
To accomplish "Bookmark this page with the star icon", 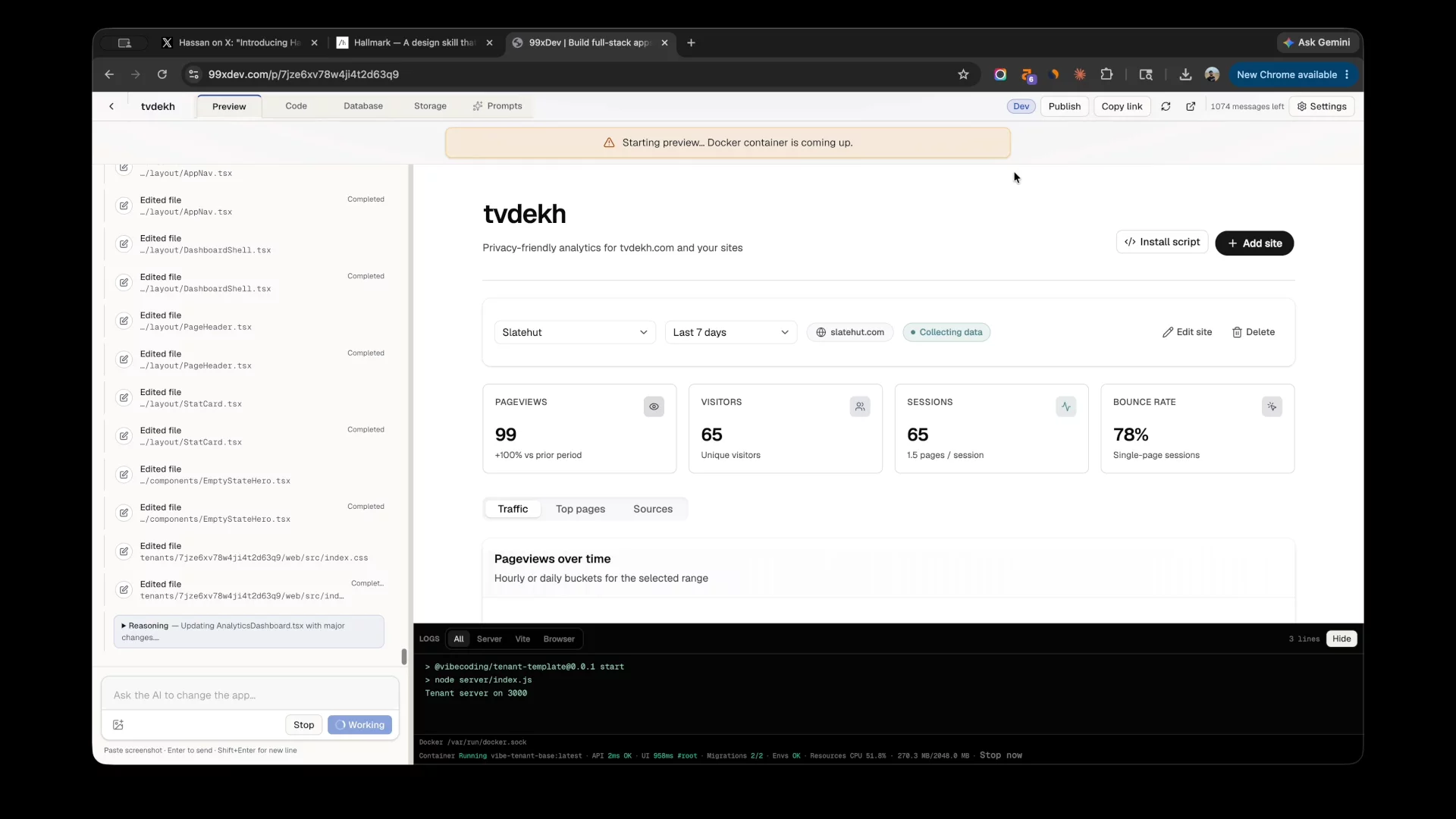I will click(x=963, y=74).
